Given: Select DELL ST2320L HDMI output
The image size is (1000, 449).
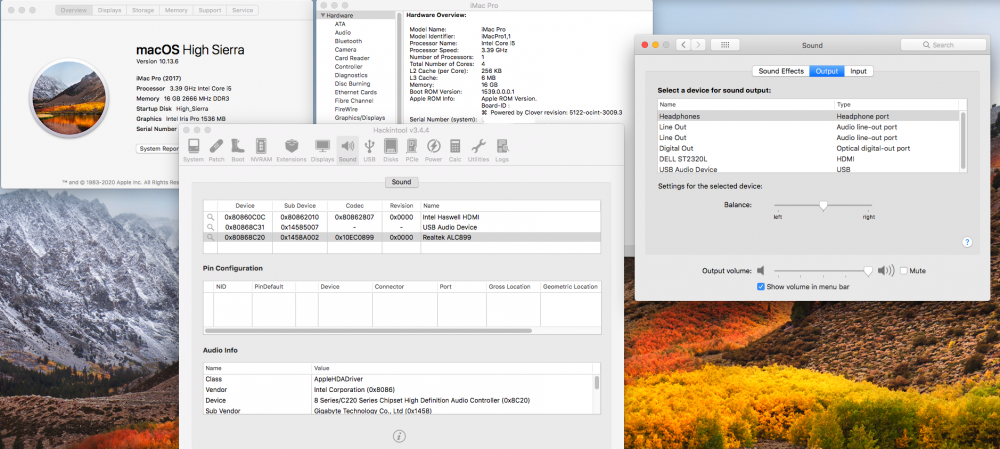Looking at the screenshot, I should click(x=808, y=159).
